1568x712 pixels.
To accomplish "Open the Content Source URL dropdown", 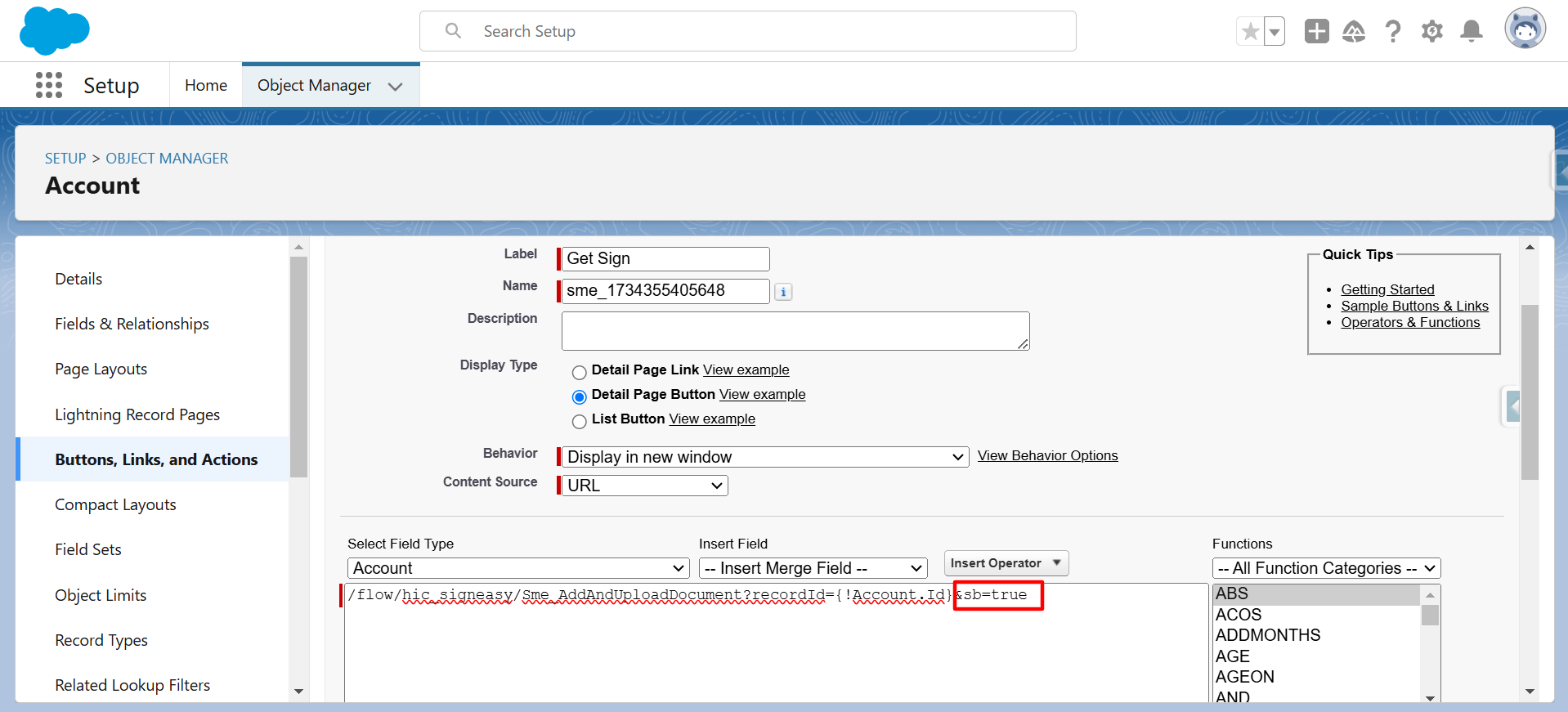I will [645, 486].
